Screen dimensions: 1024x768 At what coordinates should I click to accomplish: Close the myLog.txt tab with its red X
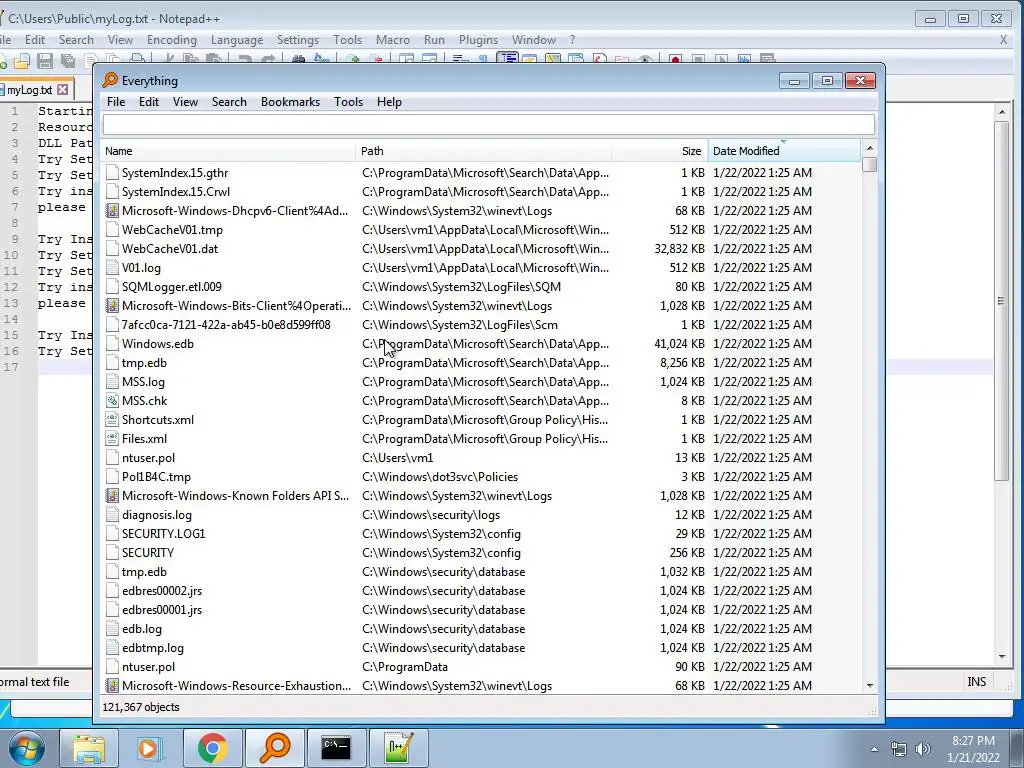click(63, 89)
